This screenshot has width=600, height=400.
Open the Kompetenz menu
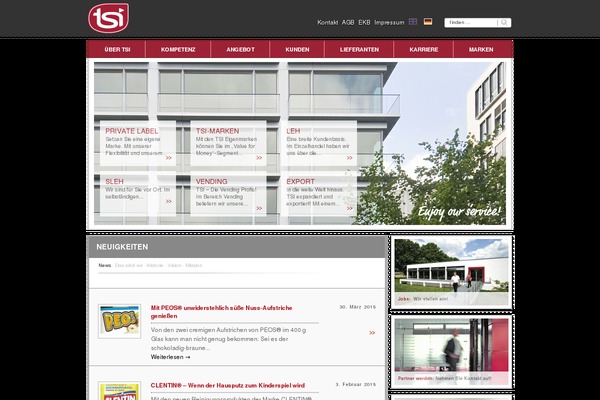[178, 49]
